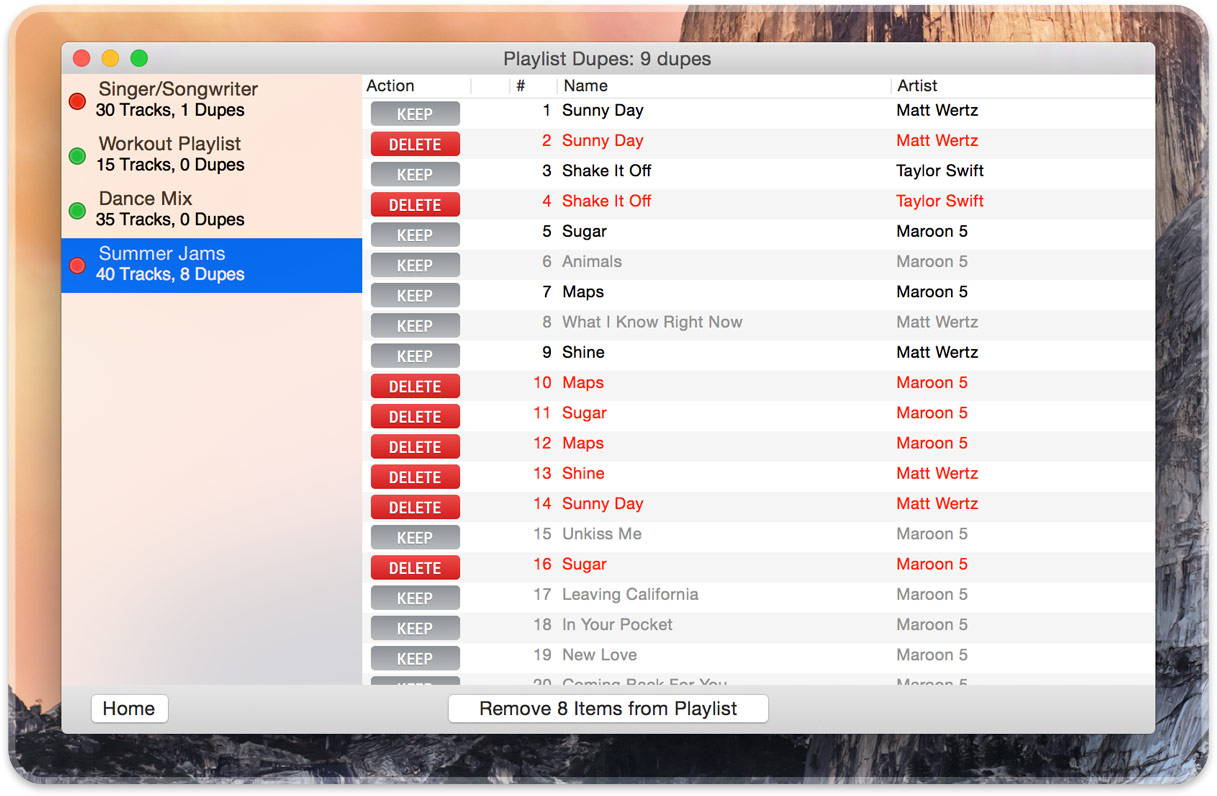The width and height of the screenshot is (1217, 796).
Task: Click the red status dot beside Singer/Songwriter
Action: (76, 100)
